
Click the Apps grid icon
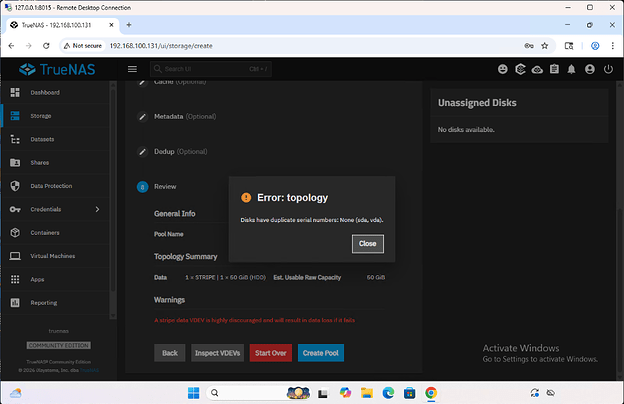[x=15, y=279]
